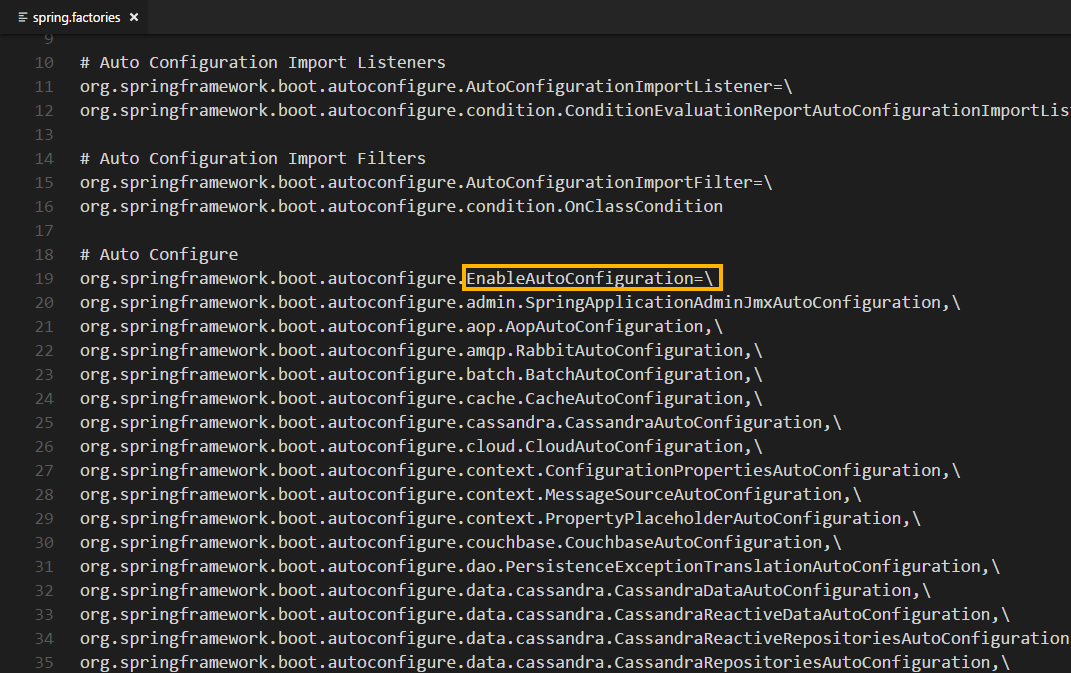
Task: Click the '# Auto Configuration Import Listeners' comment
Action: 262,62
